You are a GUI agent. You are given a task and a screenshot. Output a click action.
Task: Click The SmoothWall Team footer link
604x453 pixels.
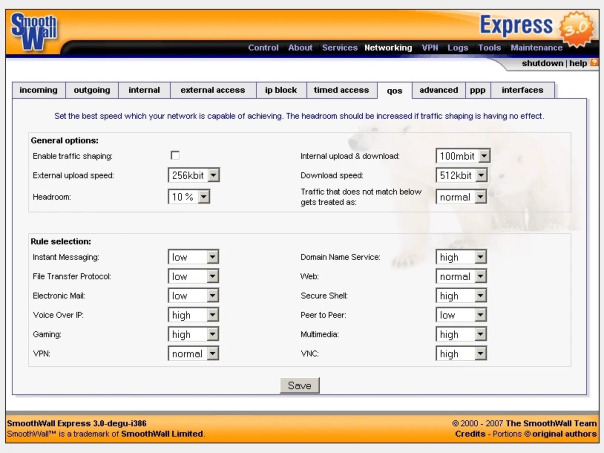click(551, 423)
